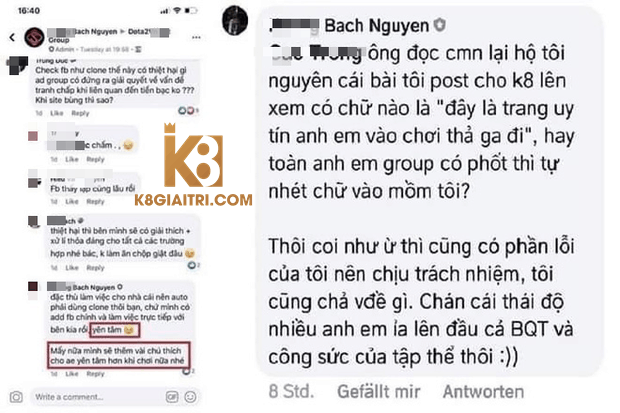Tap the dark profile picture beside the Bach Nguyen comment
Screen dimensions: 620x413
pyautogui.click(x=235, y=20)
